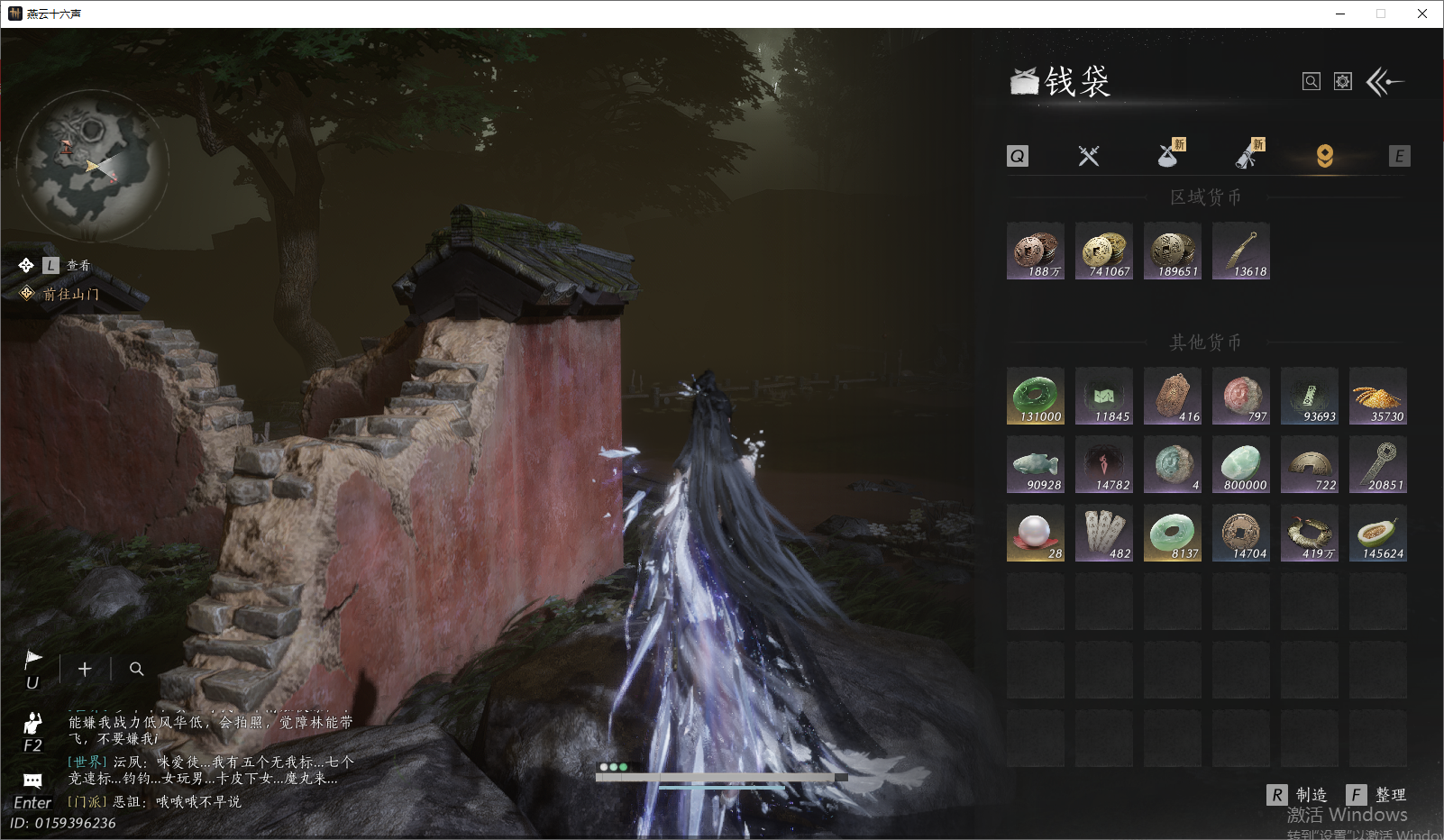This screenshot has height=840, width=1444.
Task: Click the ID: 0159396236 text
Action: (x=63, y=823)
